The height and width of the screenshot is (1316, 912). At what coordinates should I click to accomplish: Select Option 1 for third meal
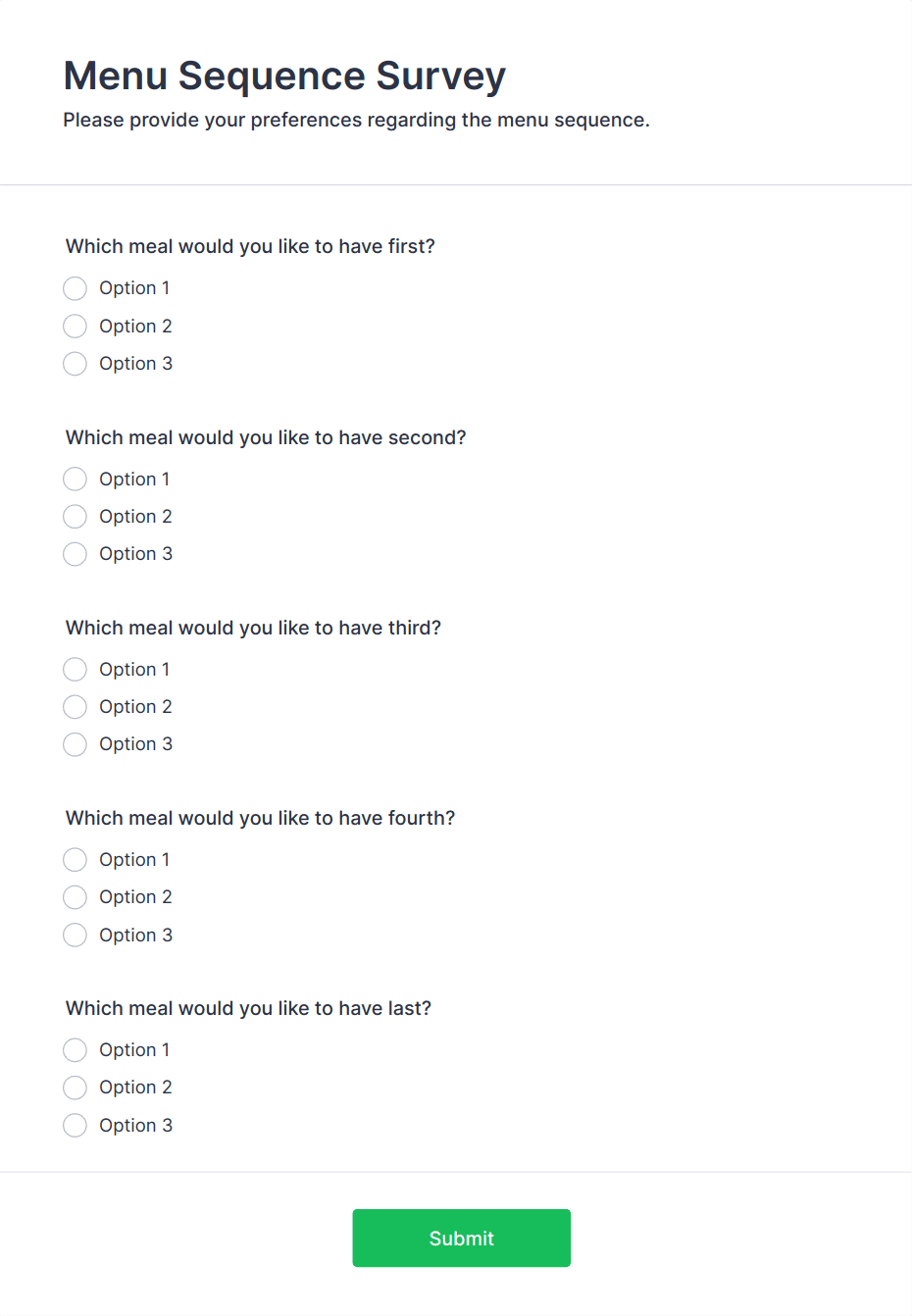pyautogui.click(x=76, y=669)
